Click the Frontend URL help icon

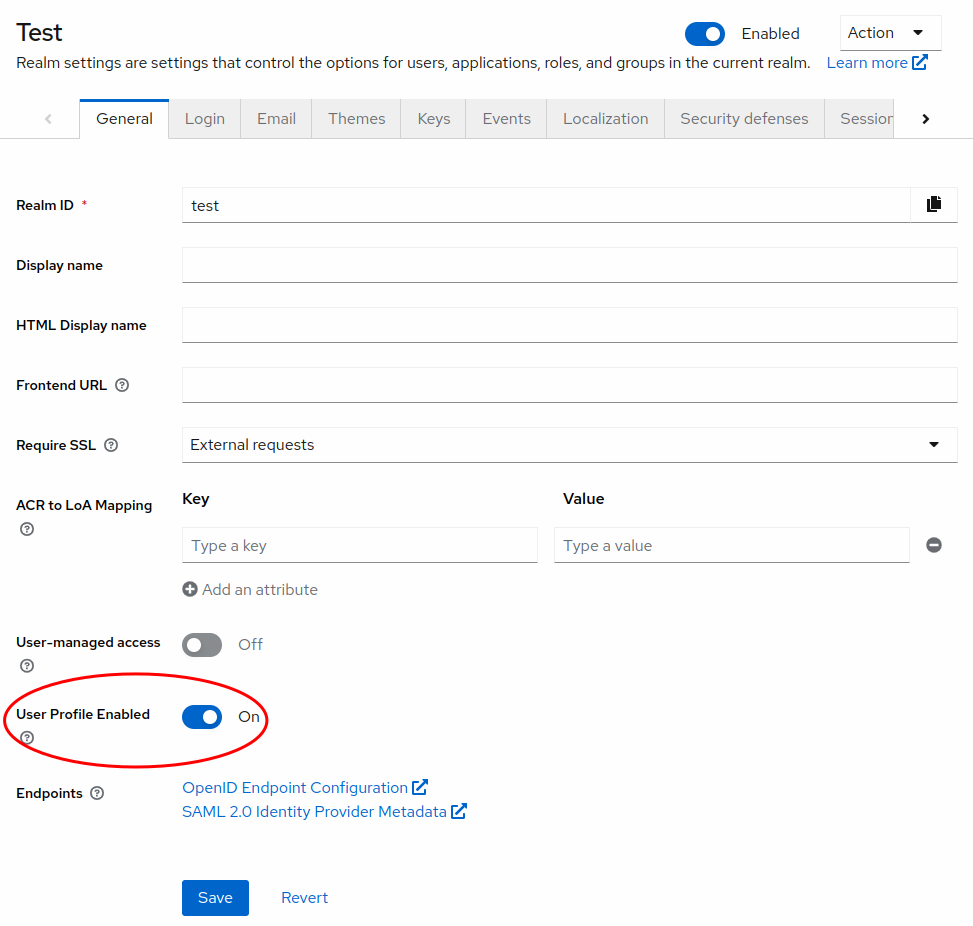(122, 385)
